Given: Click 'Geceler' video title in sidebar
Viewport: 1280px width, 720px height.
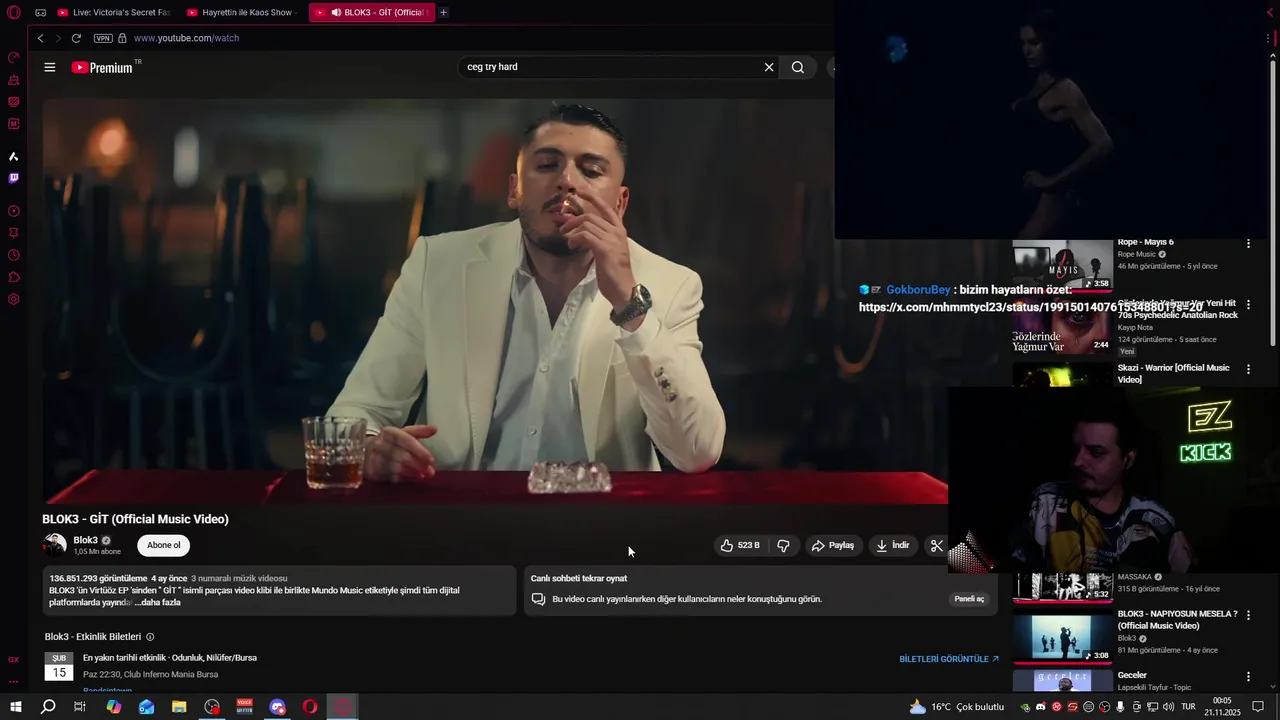Looking at the screenshot, I should pyautogui.click(x=1132, y=675).
